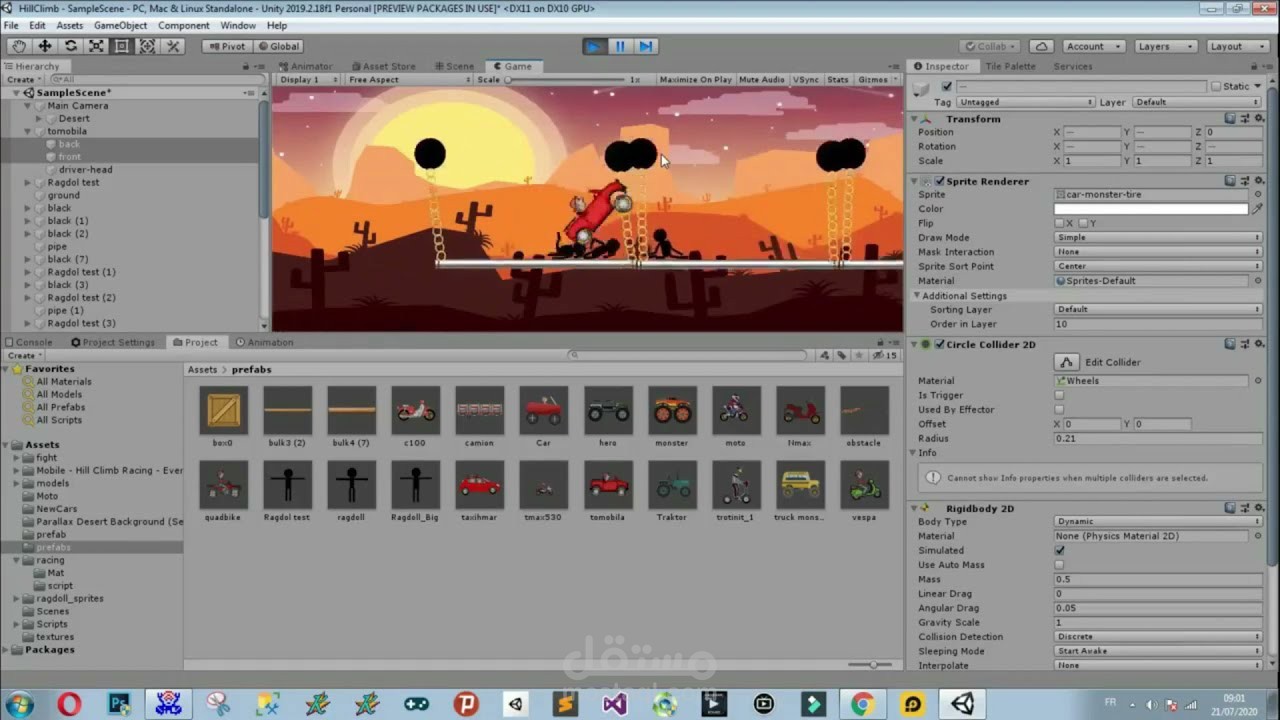
Task: Open the Draw Mode dropdown
Action: [1159, 238]
